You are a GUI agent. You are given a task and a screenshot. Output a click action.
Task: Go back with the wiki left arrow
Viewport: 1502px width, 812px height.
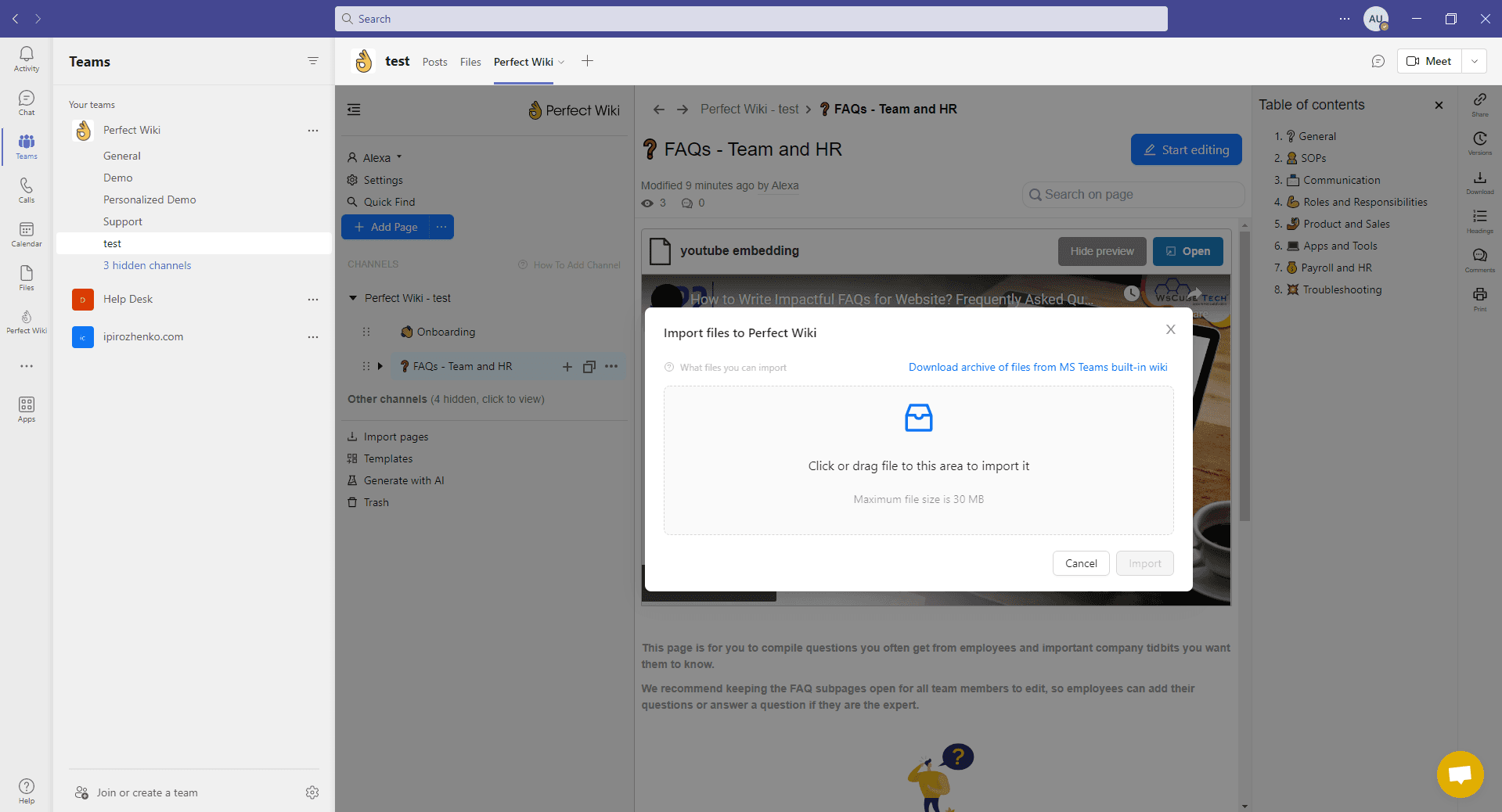tap(659, 110)
